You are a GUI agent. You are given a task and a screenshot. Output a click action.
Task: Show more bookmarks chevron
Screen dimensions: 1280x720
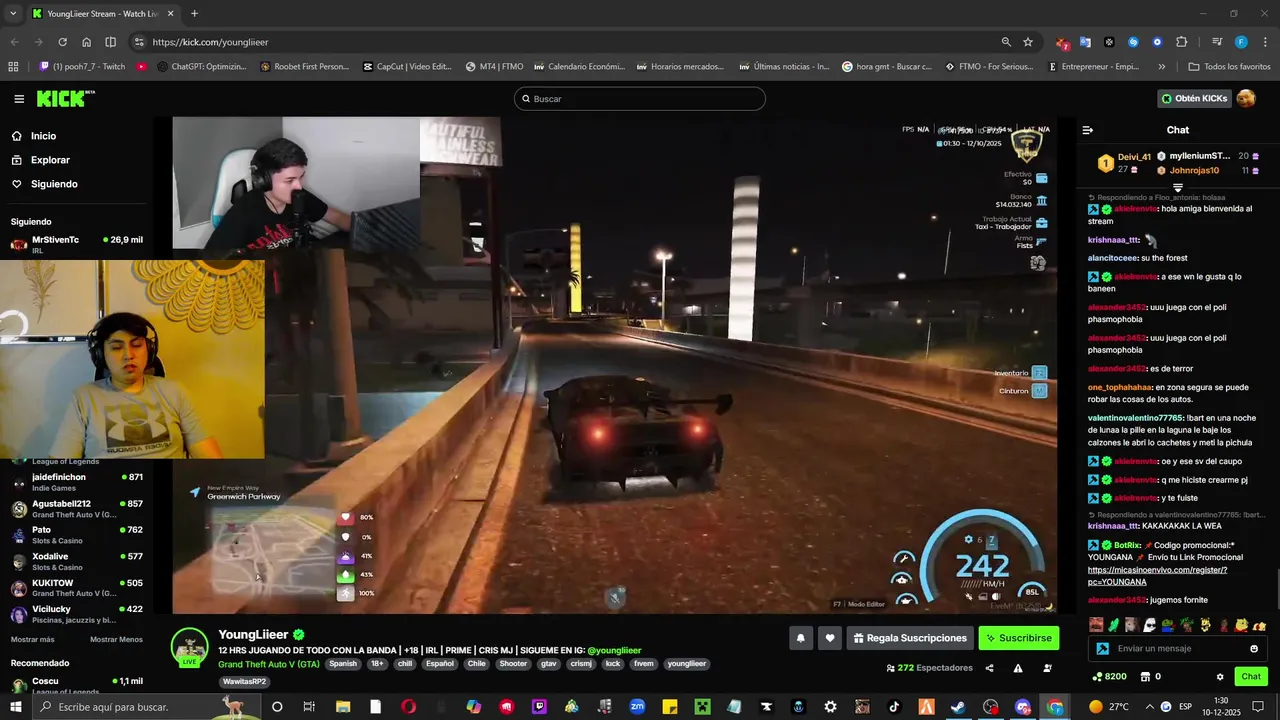[x=1161, y=67]
